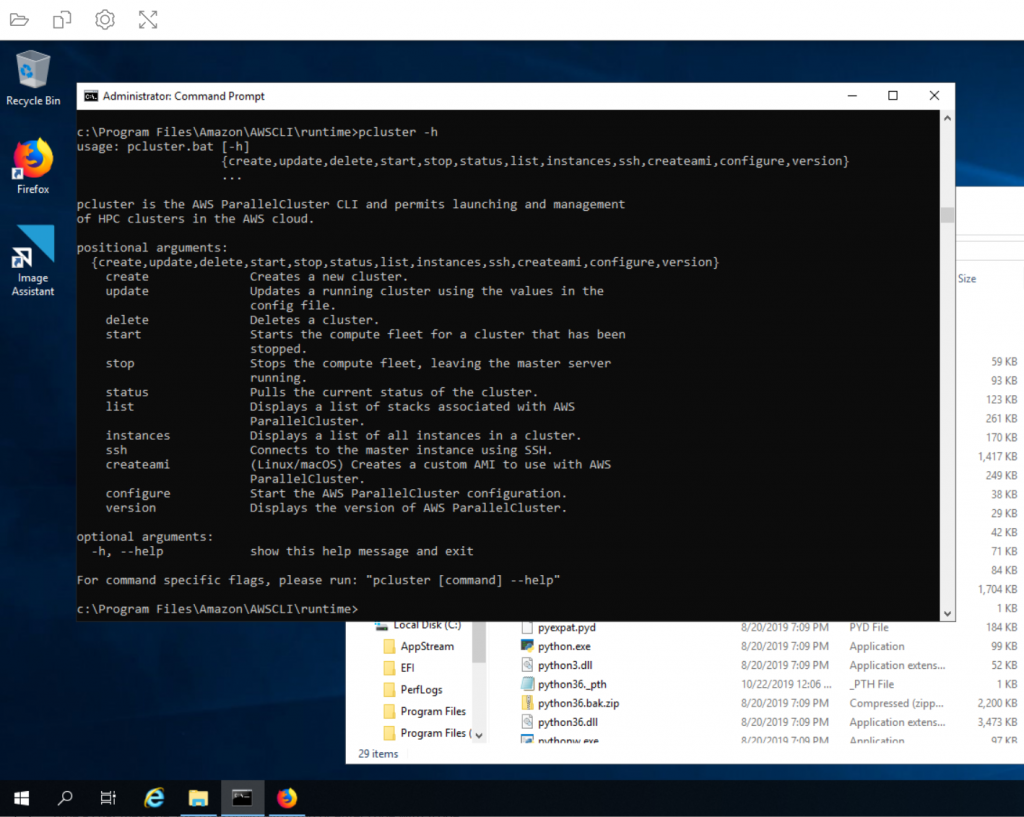Switch to File Explorer from taskbar
Image resolution: width=1024 pixels, height=817 pixels.
198,797
